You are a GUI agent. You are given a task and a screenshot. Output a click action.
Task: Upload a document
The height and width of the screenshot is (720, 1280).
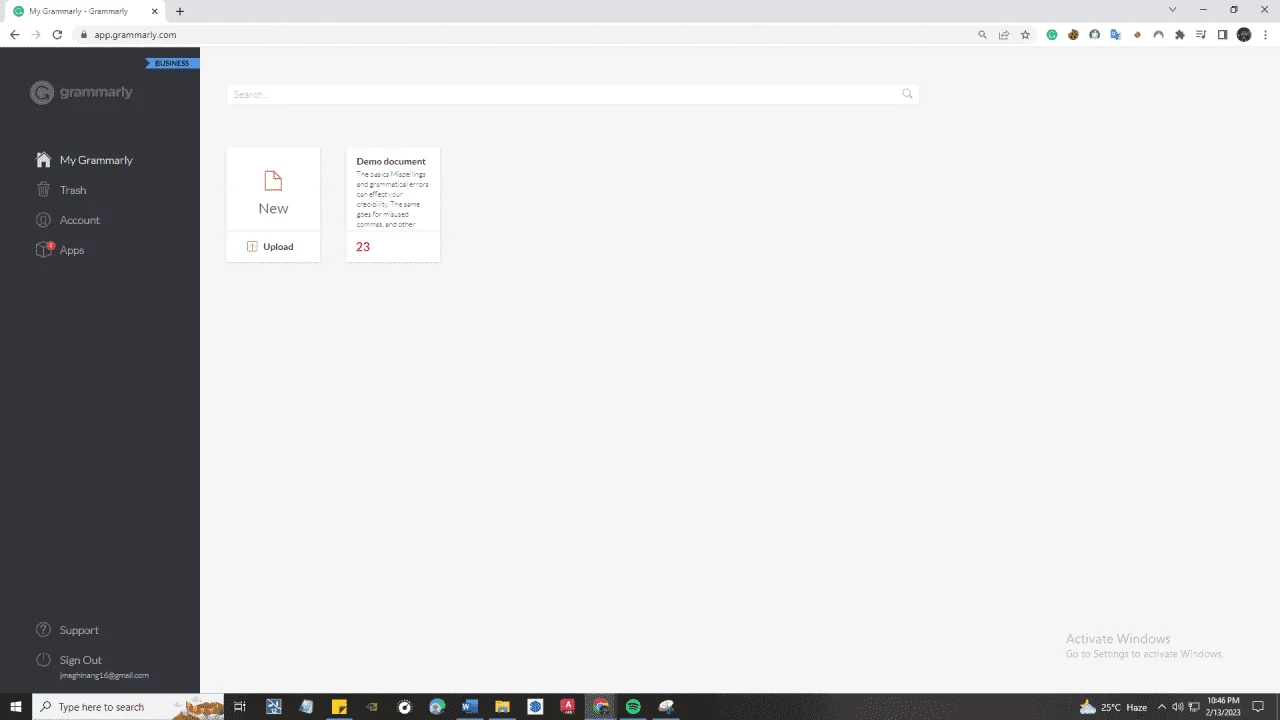(x=273, y=246)
